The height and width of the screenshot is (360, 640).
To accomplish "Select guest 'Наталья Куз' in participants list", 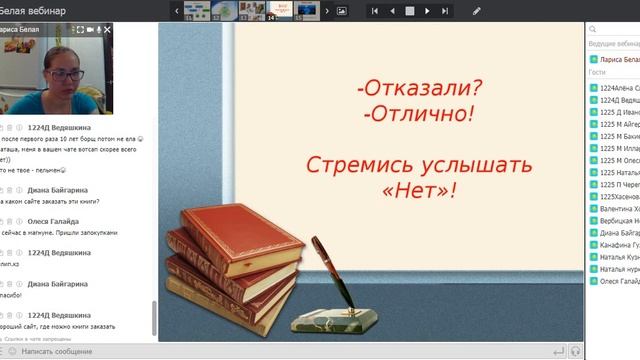I will [615, 257].
